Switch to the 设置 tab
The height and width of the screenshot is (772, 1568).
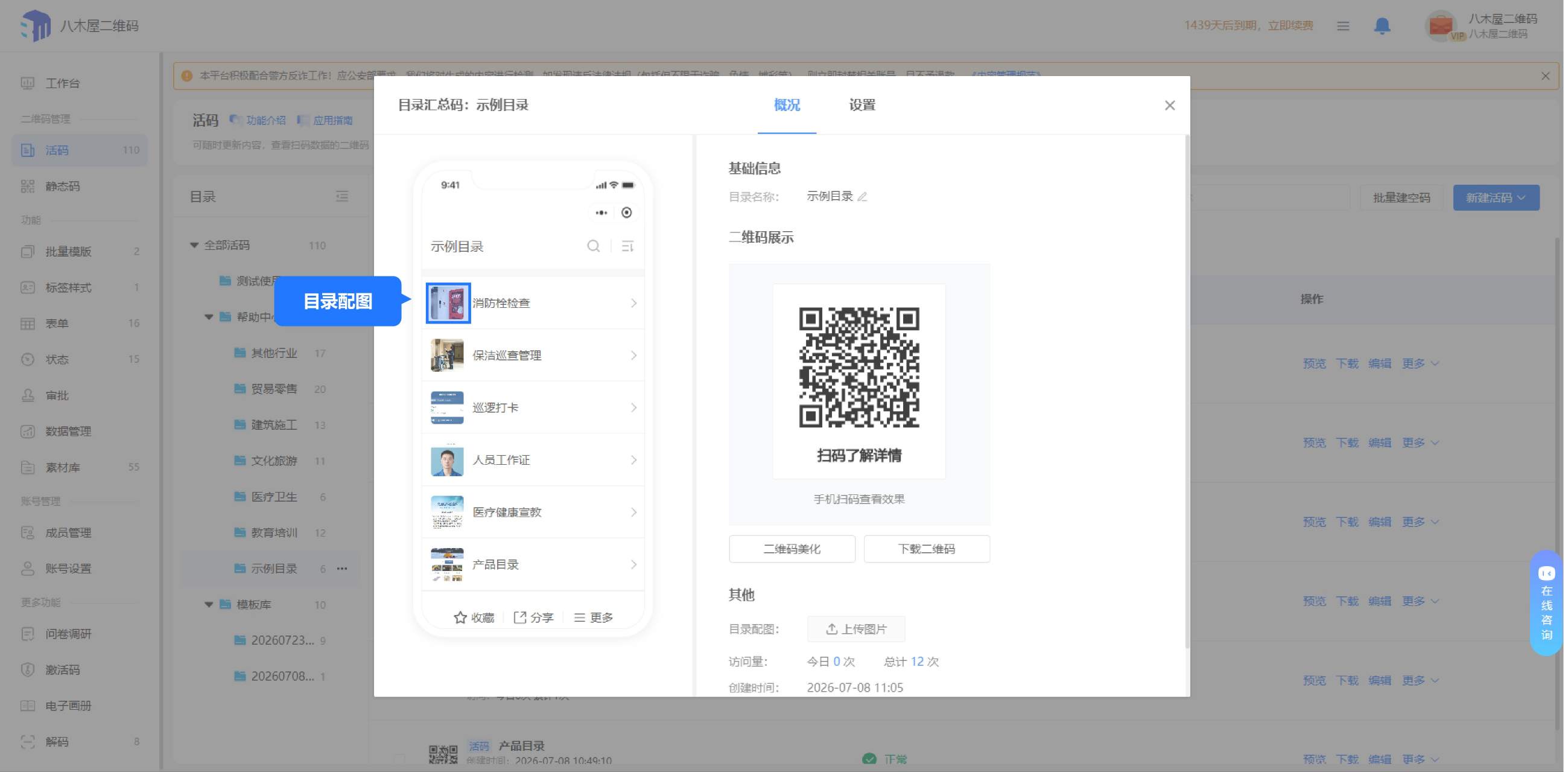point(862,106)
